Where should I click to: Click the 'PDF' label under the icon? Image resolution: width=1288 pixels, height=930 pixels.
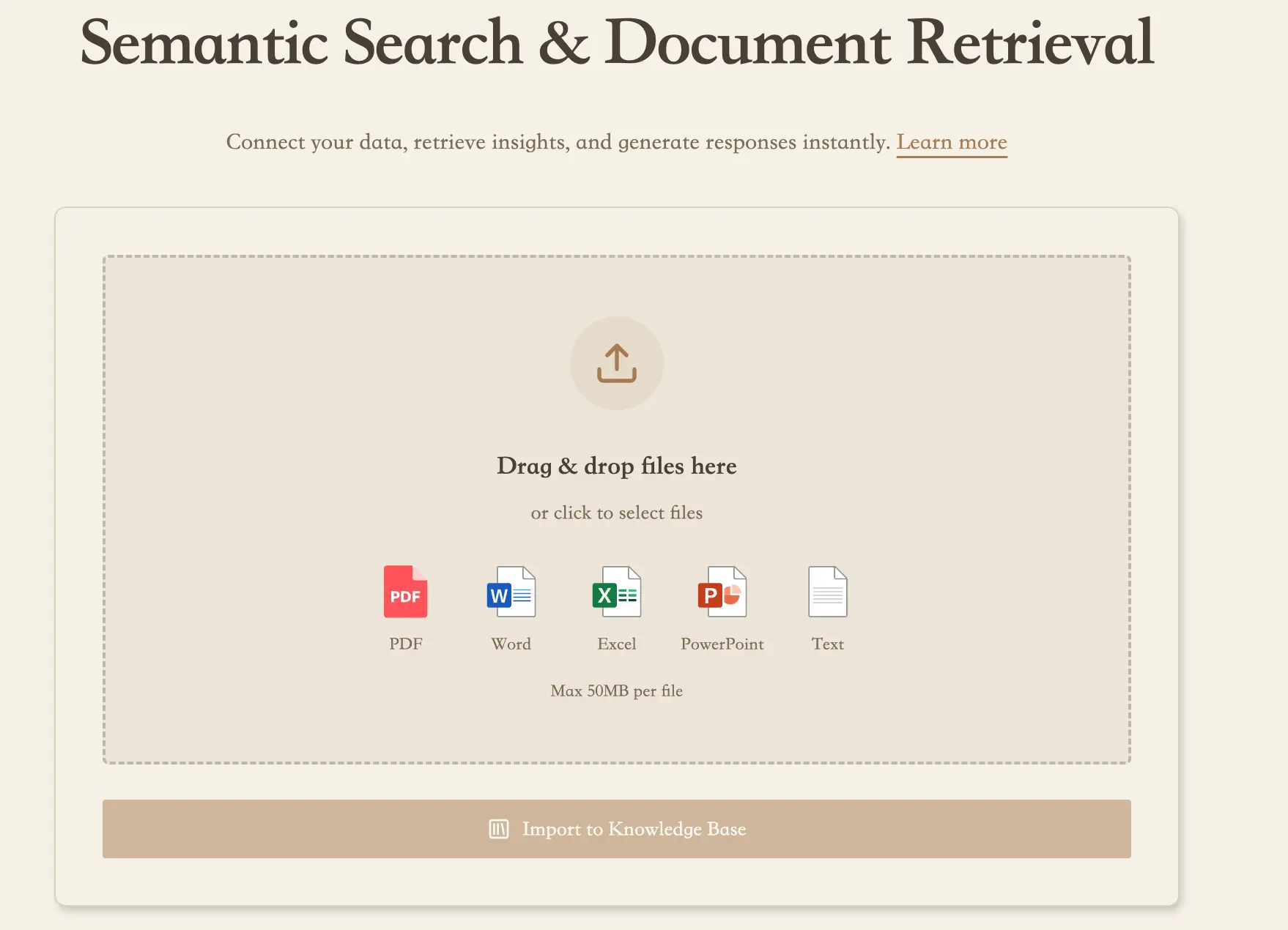coord(405,644)
